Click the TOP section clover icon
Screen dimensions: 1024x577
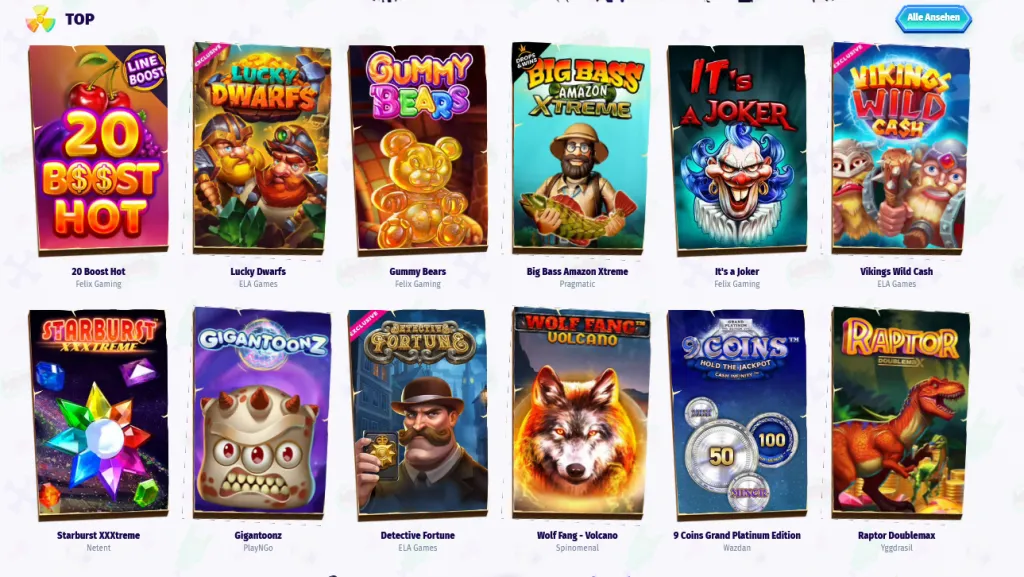40,20
